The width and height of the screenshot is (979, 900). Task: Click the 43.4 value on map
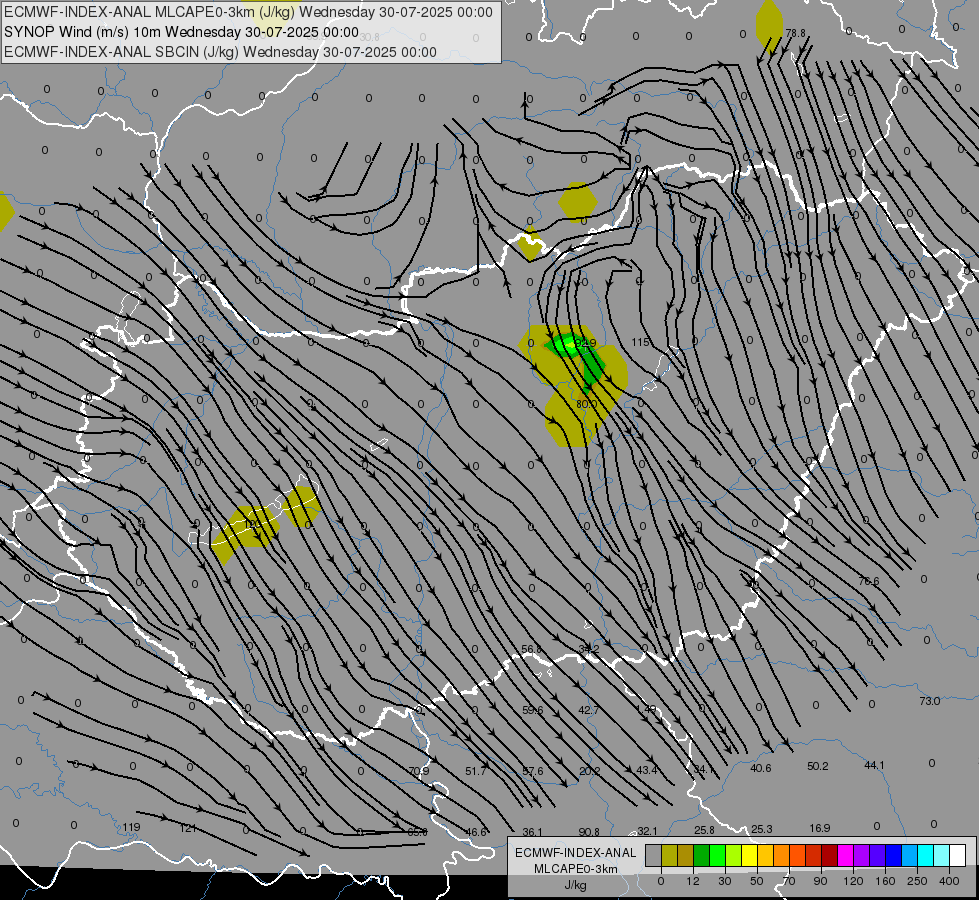point(646,770)
